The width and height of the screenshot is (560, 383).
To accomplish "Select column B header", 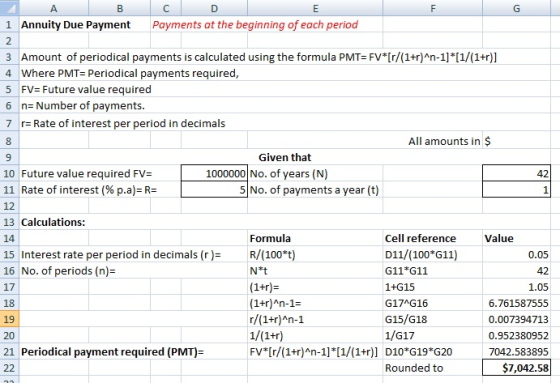I will point(120,8).
